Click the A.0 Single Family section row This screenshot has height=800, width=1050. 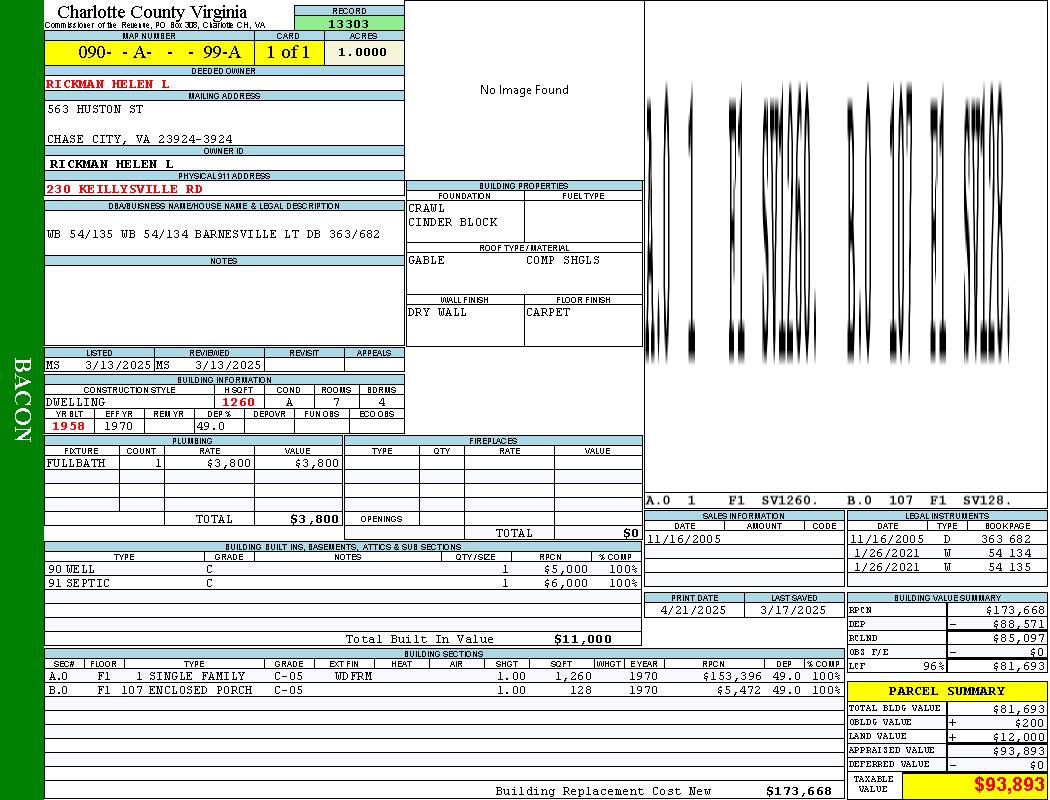coord(444,676)
